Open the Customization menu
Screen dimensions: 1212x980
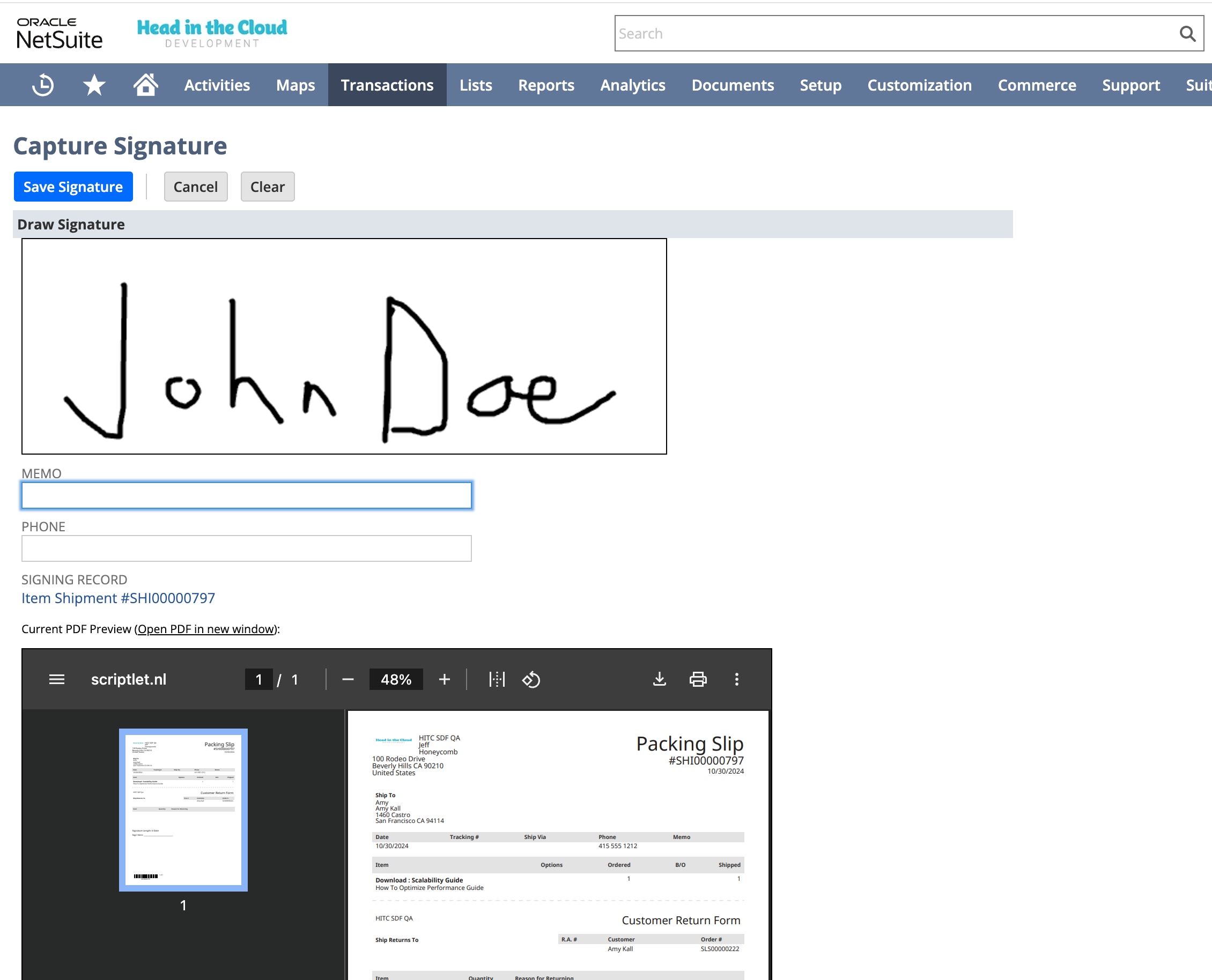coord(919,85)
